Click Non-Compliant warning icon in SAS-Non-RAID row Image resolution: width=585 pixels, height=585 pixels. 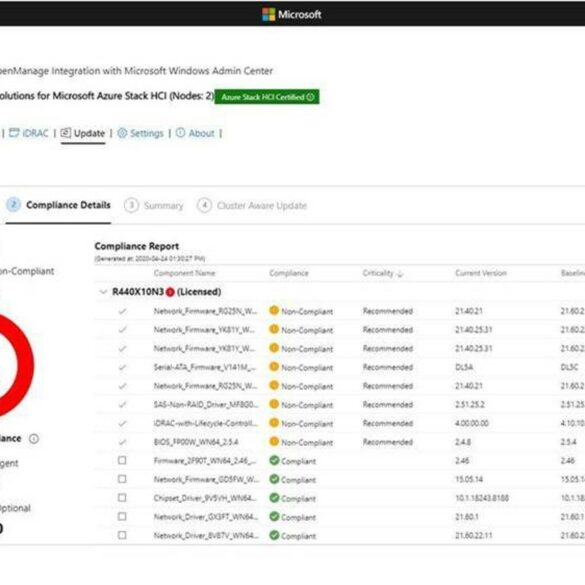274,404
